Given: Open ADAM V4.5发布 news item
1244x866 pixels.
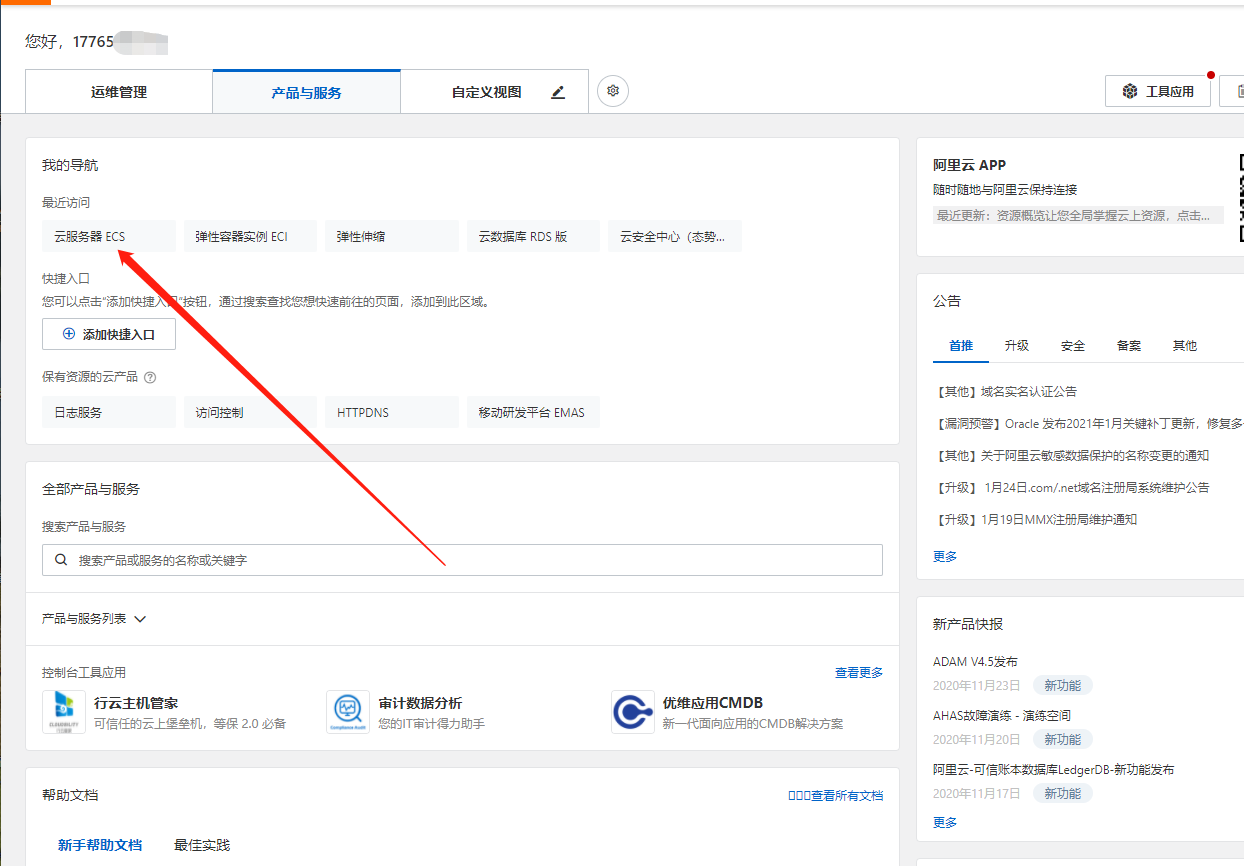Looking at the screenshot, I should [975, 662].
